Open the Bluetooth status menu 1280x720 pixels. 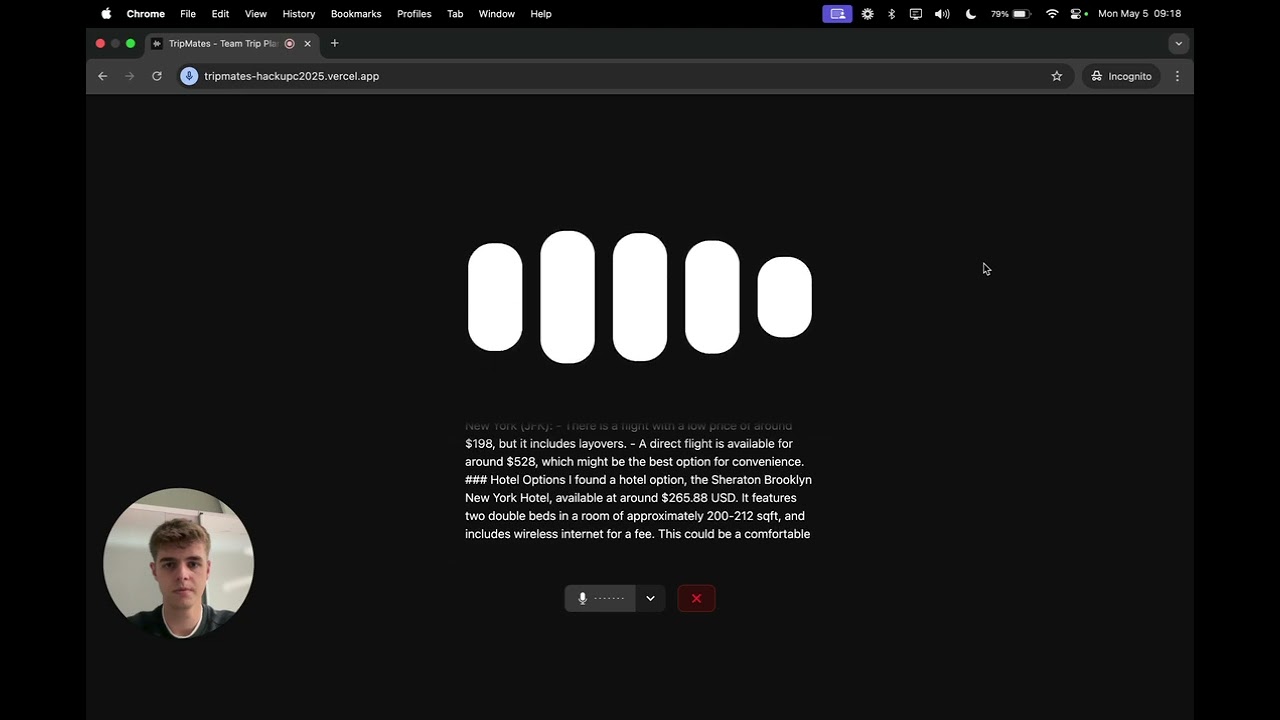[x=891, y=14]
